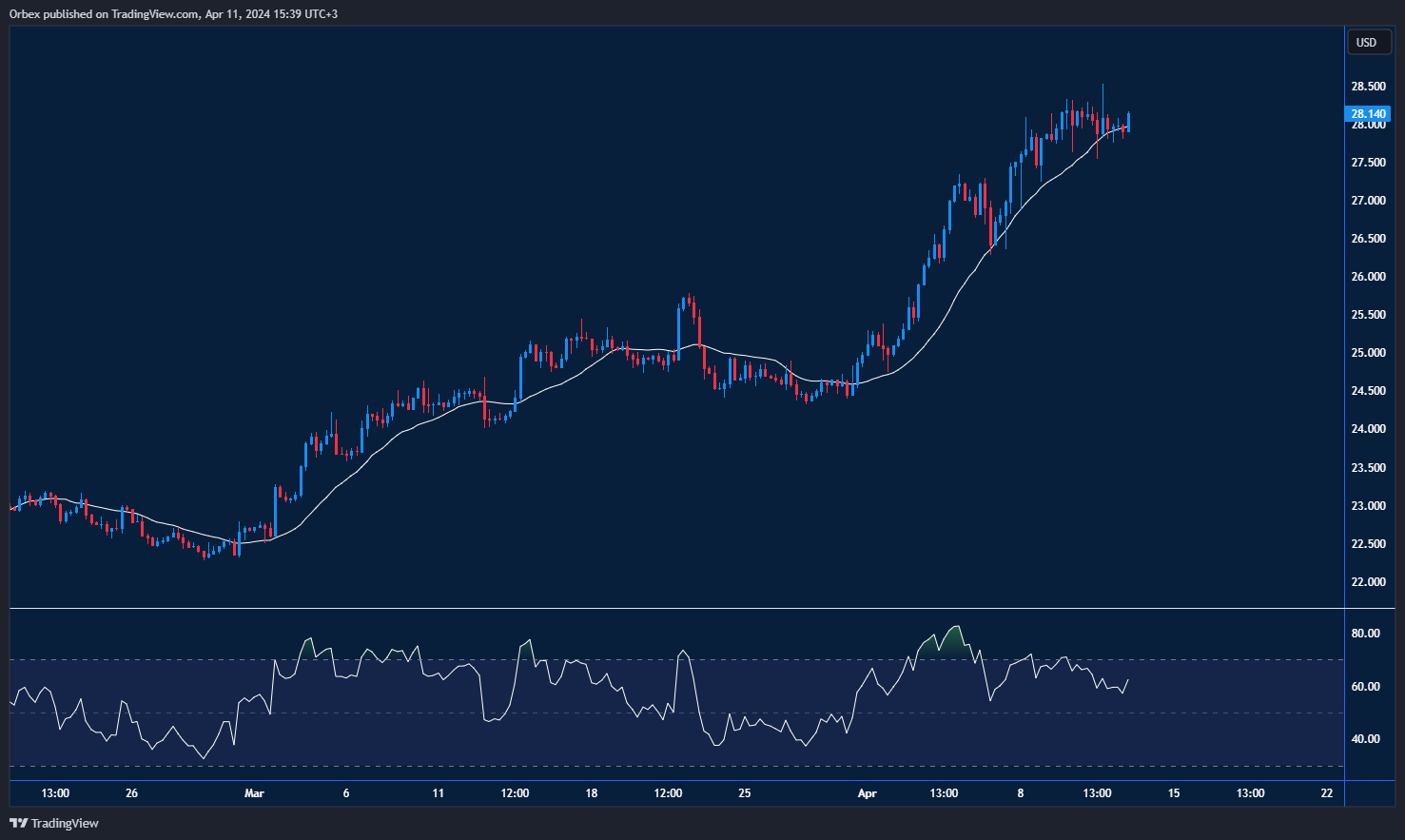Click the Mar label on the time axis

pos(254,792)
